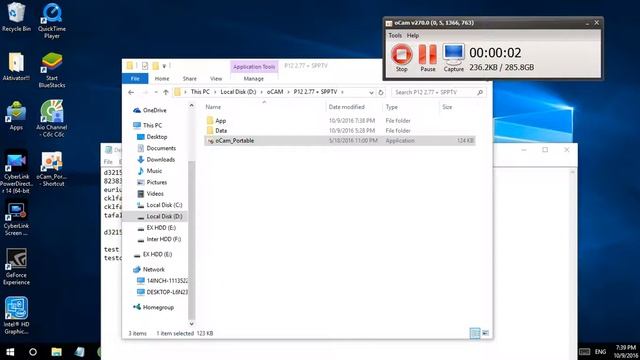Go back with the Explorer back arrow
This screenshot has width=640, height=360.
pyautogui.click(x=131, y=92)
